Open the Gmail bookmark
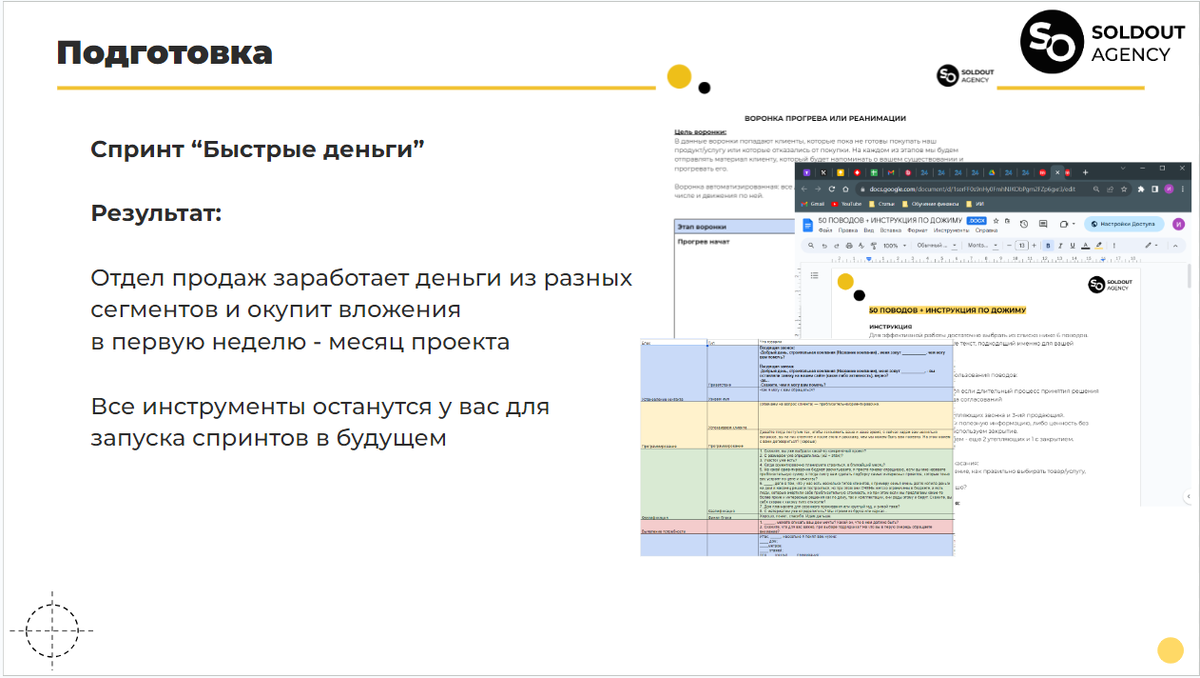Screen dimensions: 1200x678 (813, 204)
